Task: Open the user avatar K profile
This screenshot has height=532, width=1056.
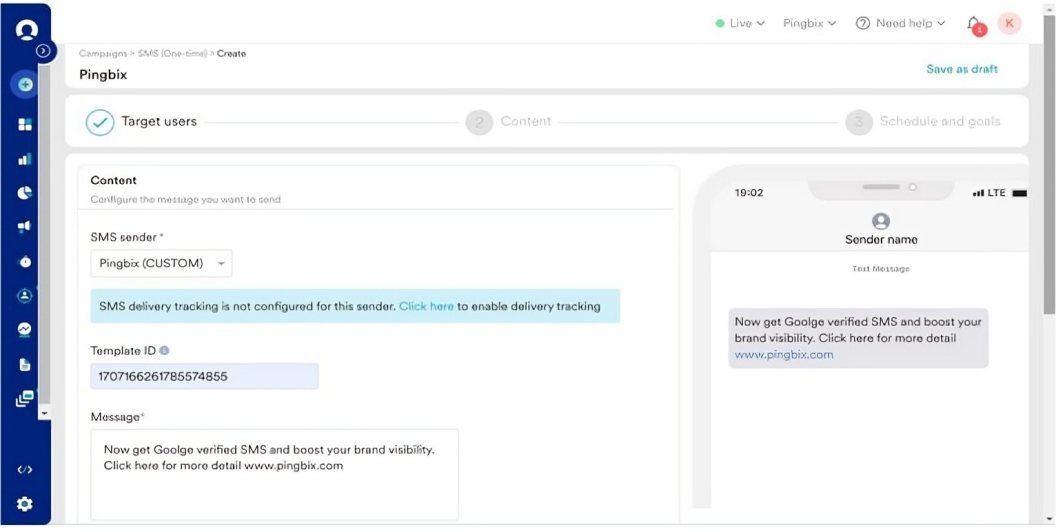Action: 1009,23
